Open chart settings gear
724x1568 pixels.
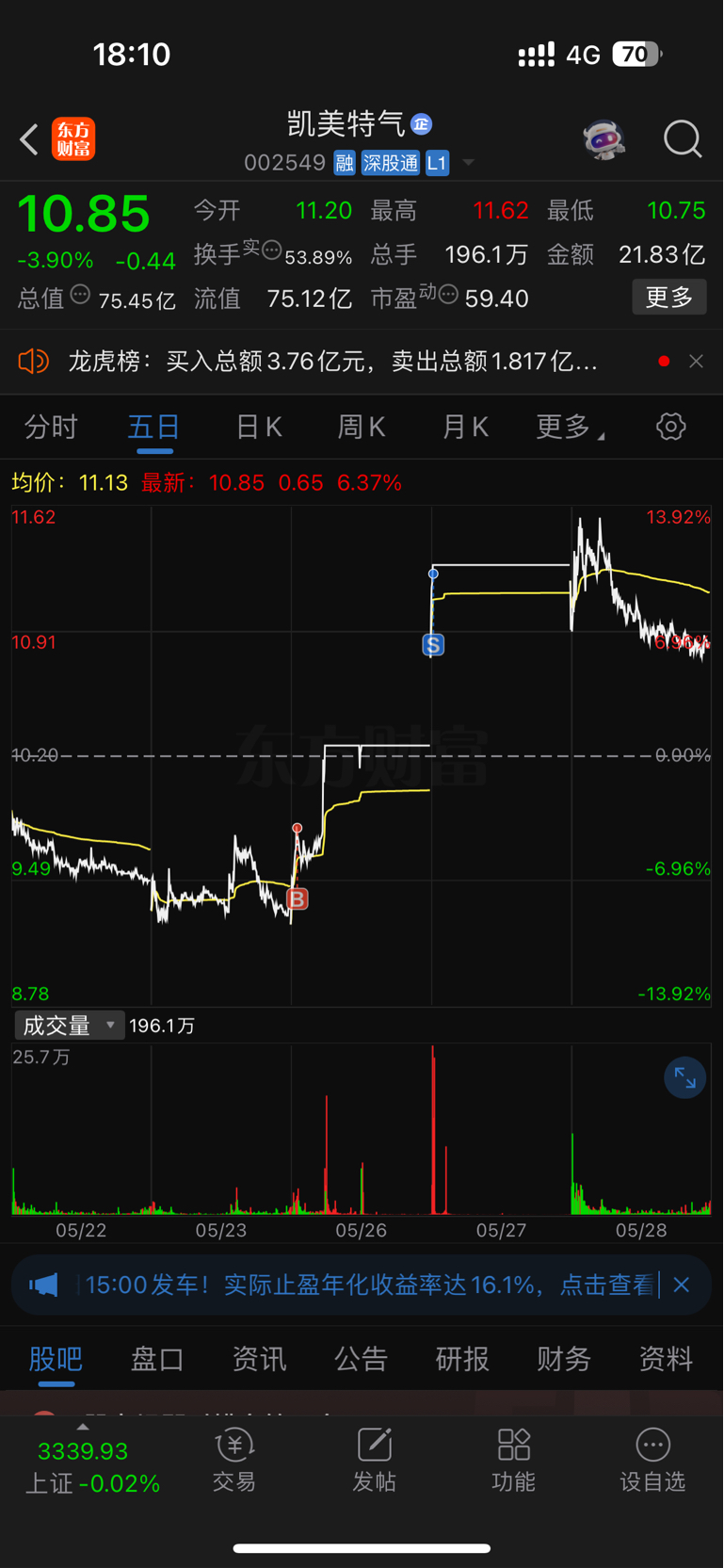pyautogui.click(x=670, y=427)
